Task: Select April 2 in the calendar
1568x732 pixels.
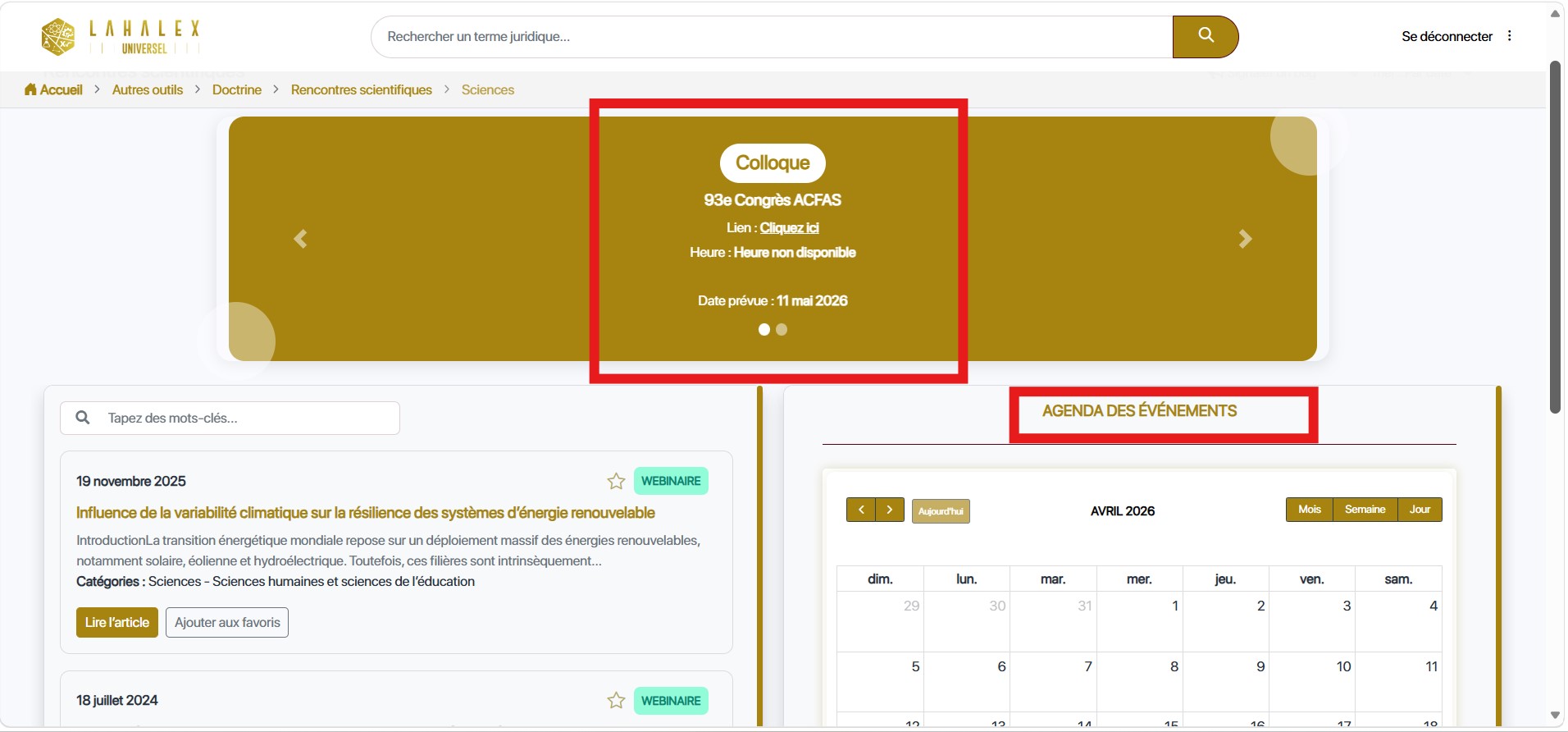Action: (x=1225, y=622)
